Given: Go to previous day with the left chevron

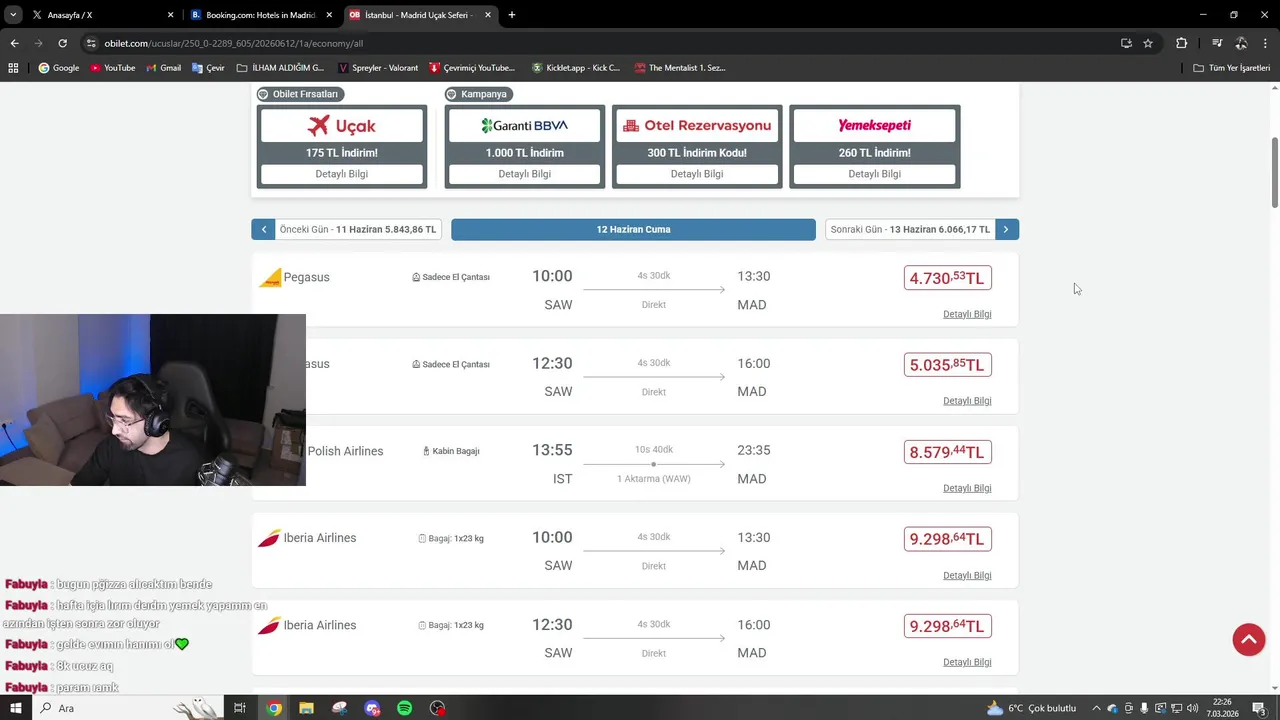Looking at the screenshot, I should (263, 229).
